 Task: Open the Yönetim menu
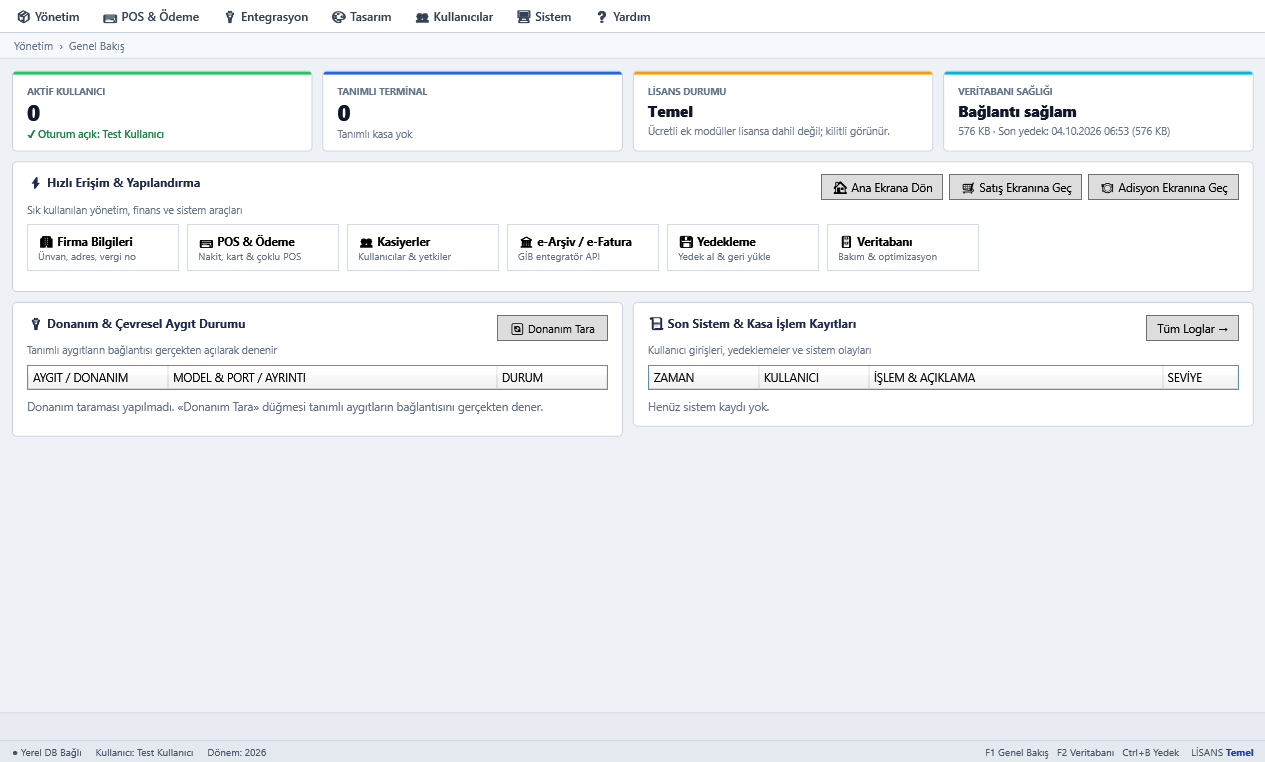click(48, 17)
